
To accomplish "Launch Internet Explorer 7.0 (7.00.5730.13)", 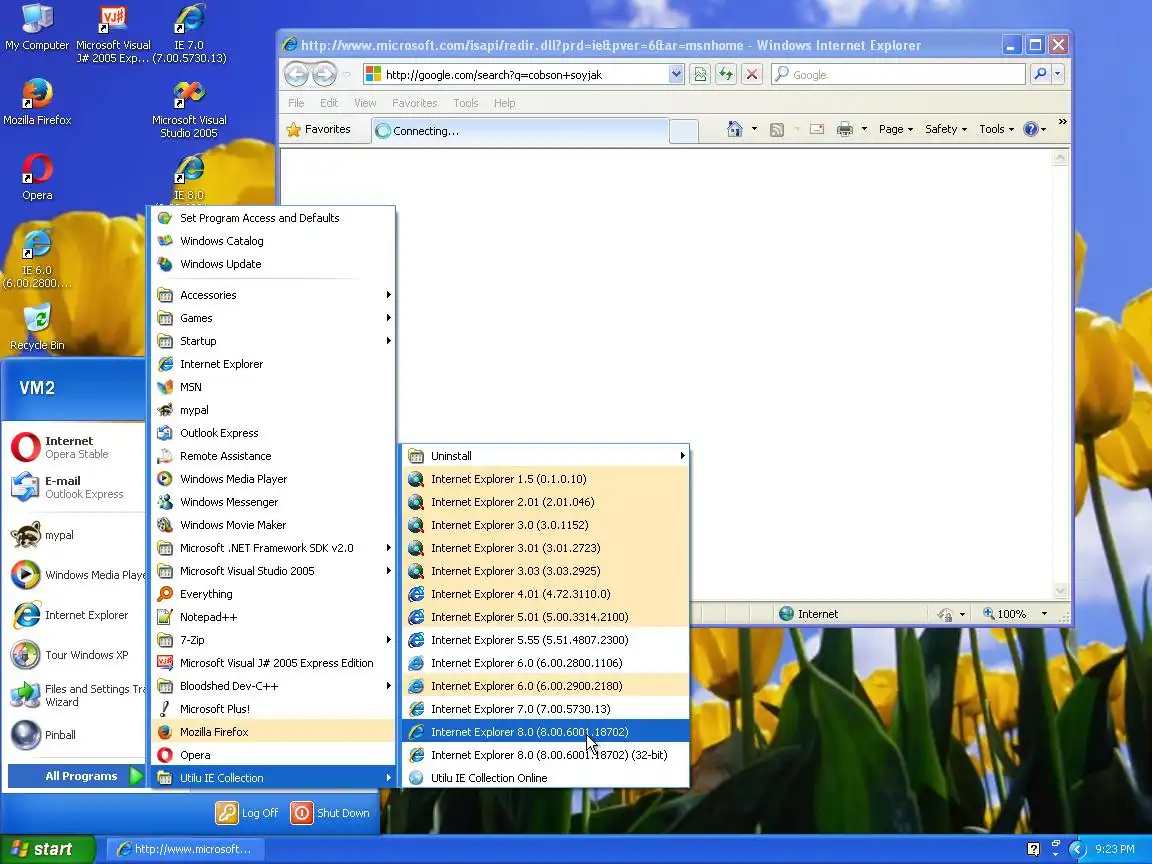I will (545, 709).
